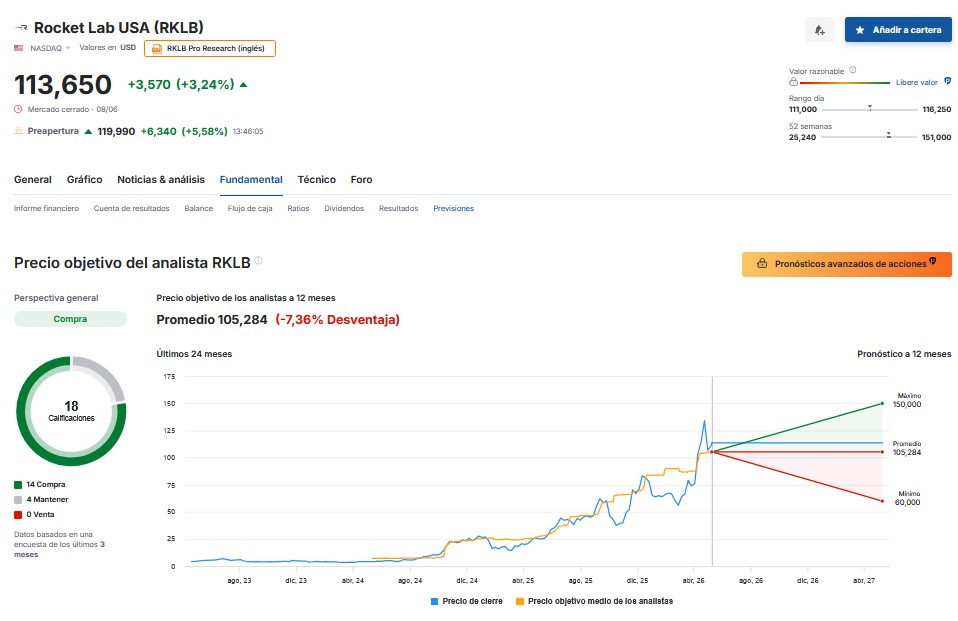Toggle Precio objetivo medio de los analistas legend

(594, 601)
